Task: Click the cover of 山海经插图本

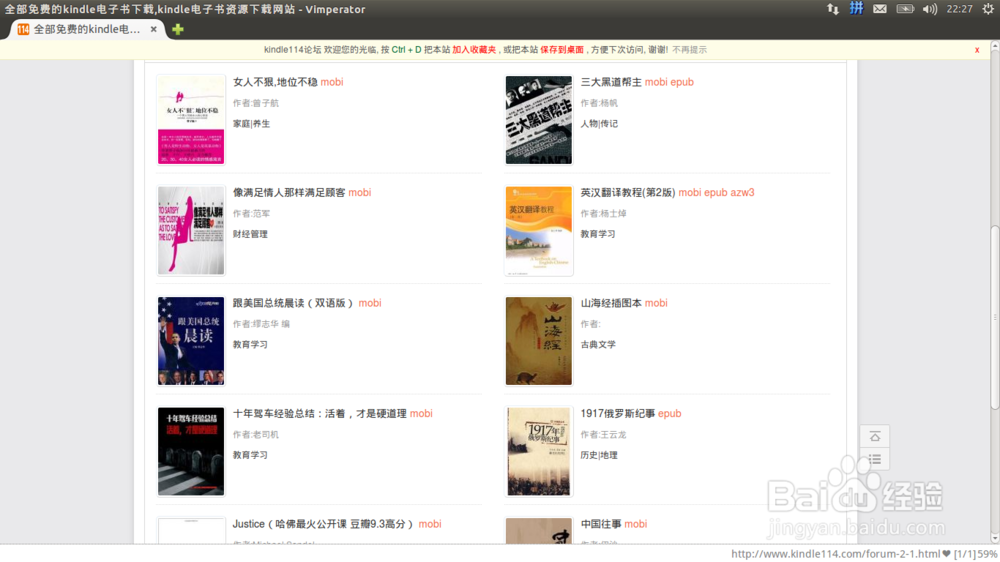Action: click(539, 341)
